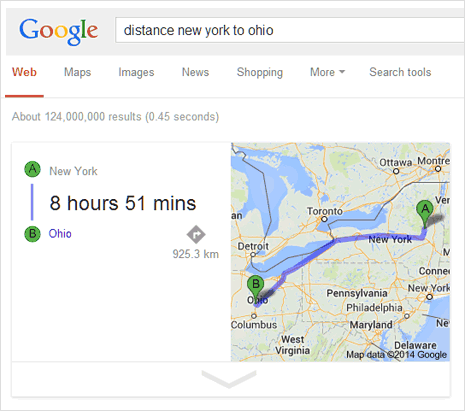Select the Shopping tab

pyautogui.click(x=260, y=72)
